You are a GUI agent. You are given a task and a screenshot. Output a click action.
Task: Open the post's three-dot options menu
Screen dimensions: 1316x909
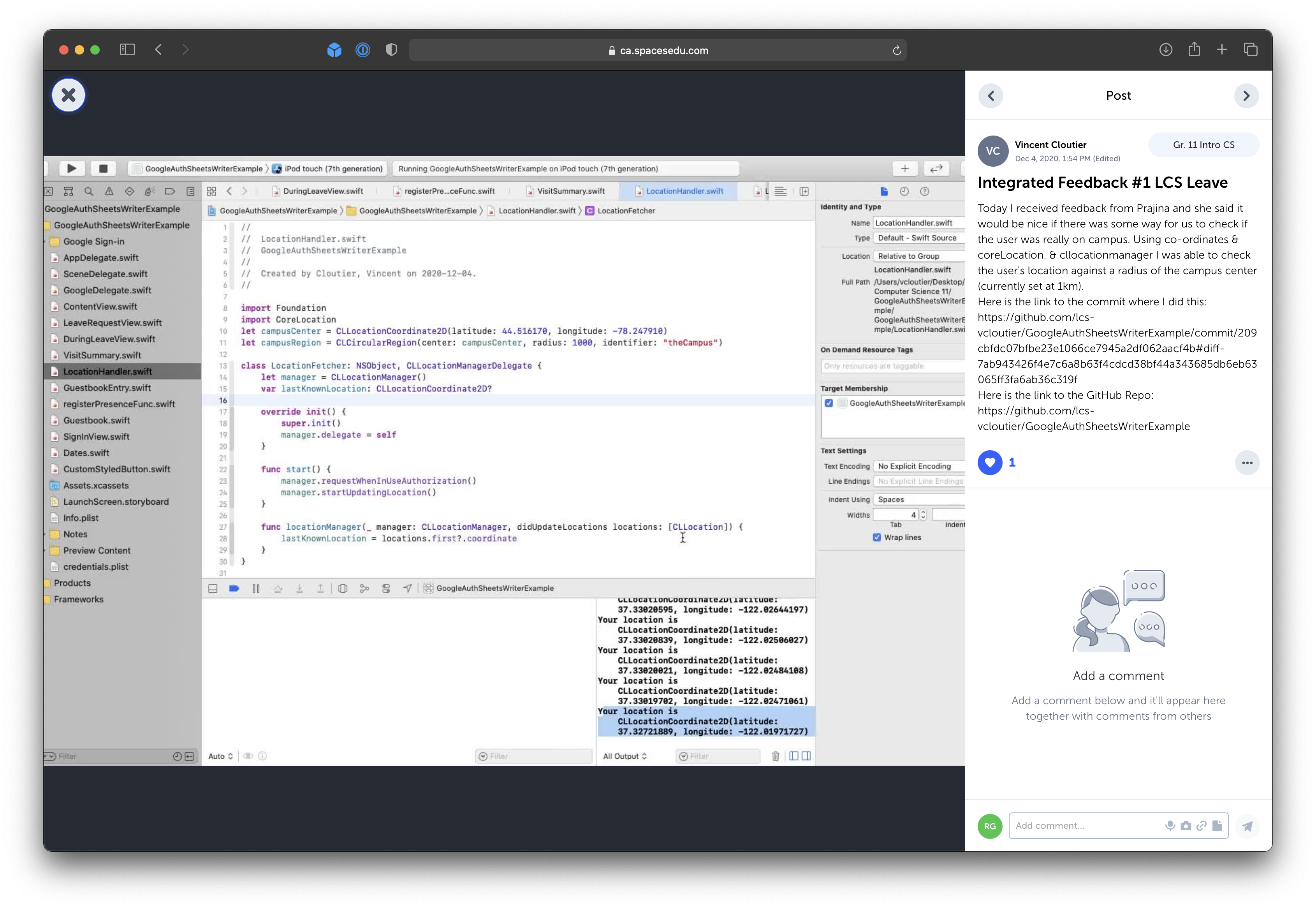pos(1247,463)
